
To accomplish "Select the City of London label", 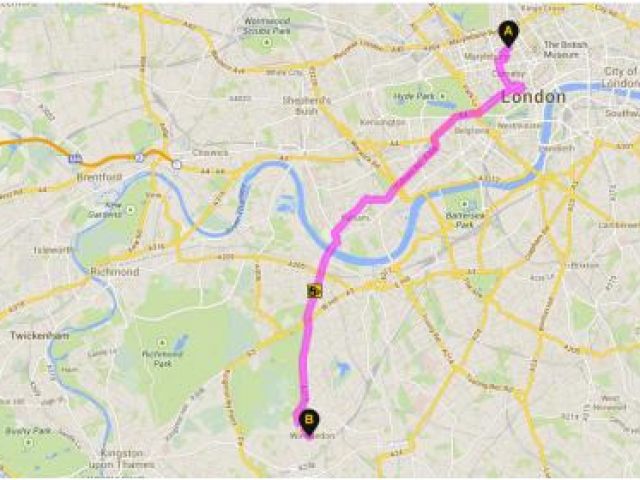I will click(x=621, y=77).
